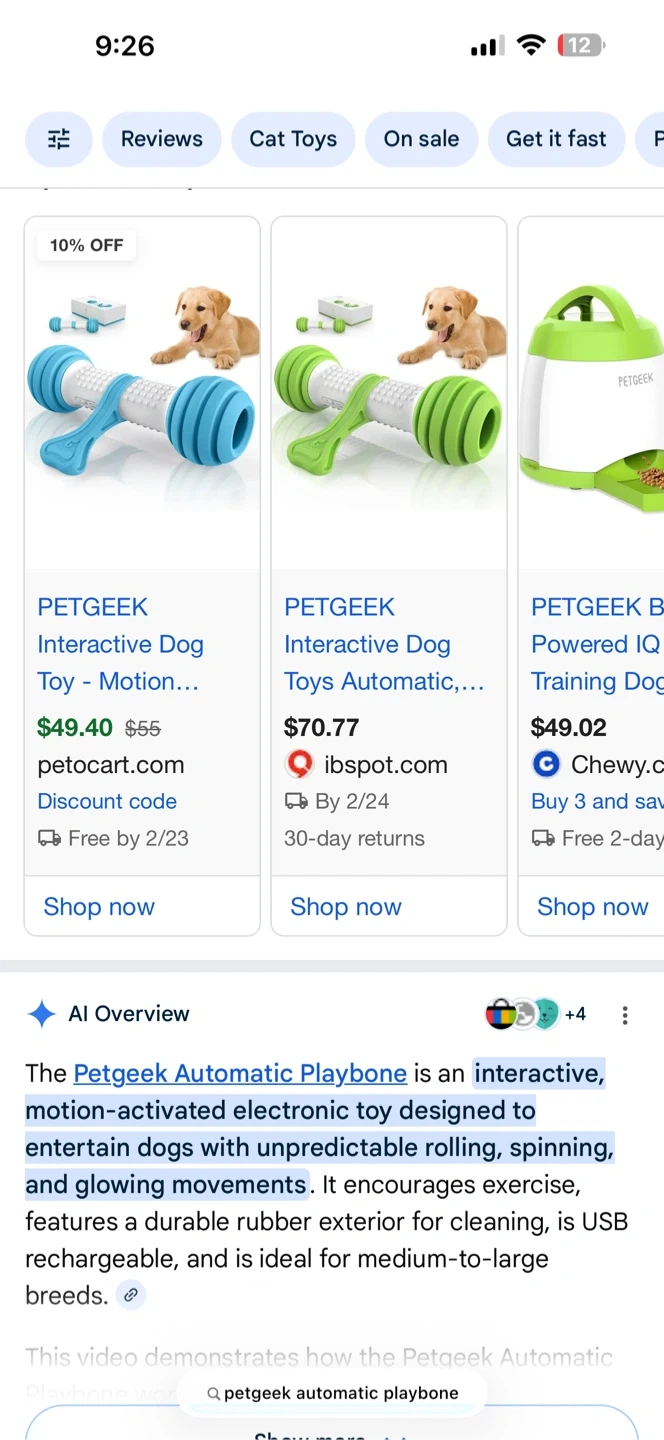
Task: Open the search filters icon
Action: (59, 139)
